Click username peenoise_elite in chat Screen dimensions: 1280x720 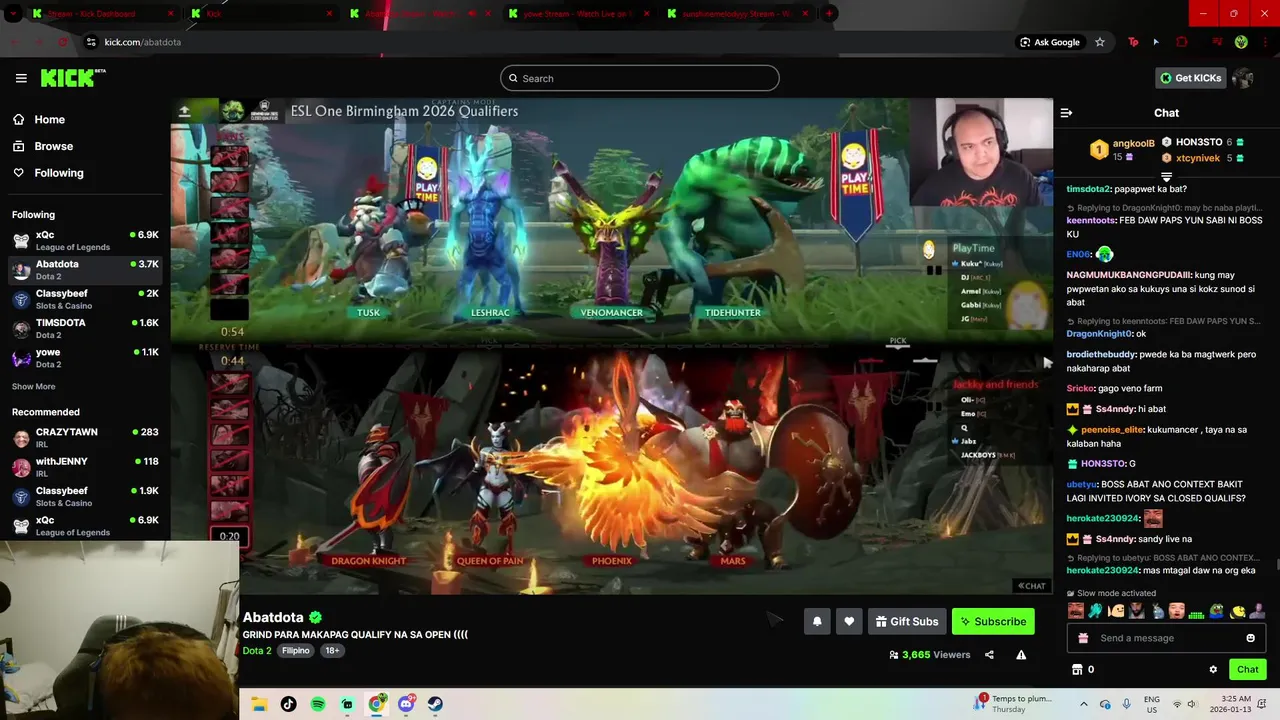click(x=1112, y=430)
